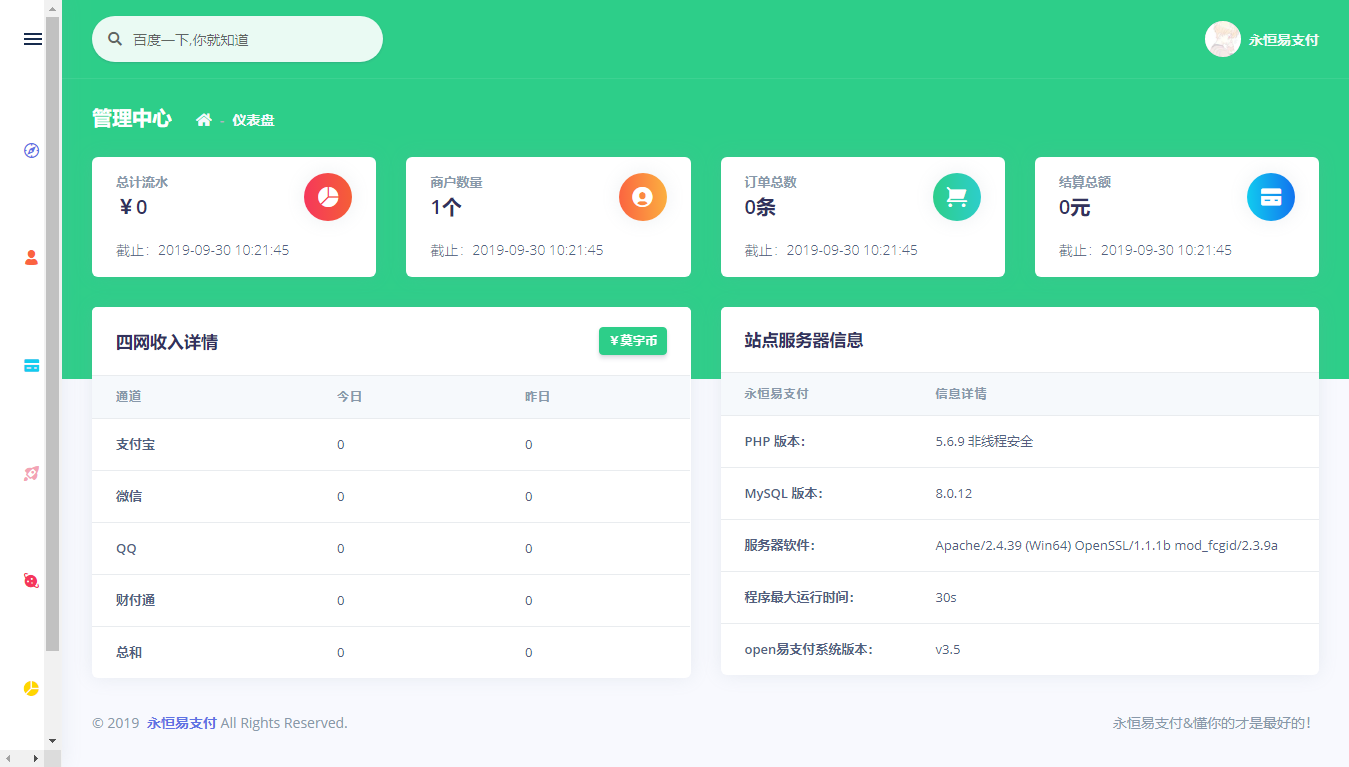Click the hamburger menu icon
Screen dimensions: 1349x767
pyautogui.click(x=32, y=39)
